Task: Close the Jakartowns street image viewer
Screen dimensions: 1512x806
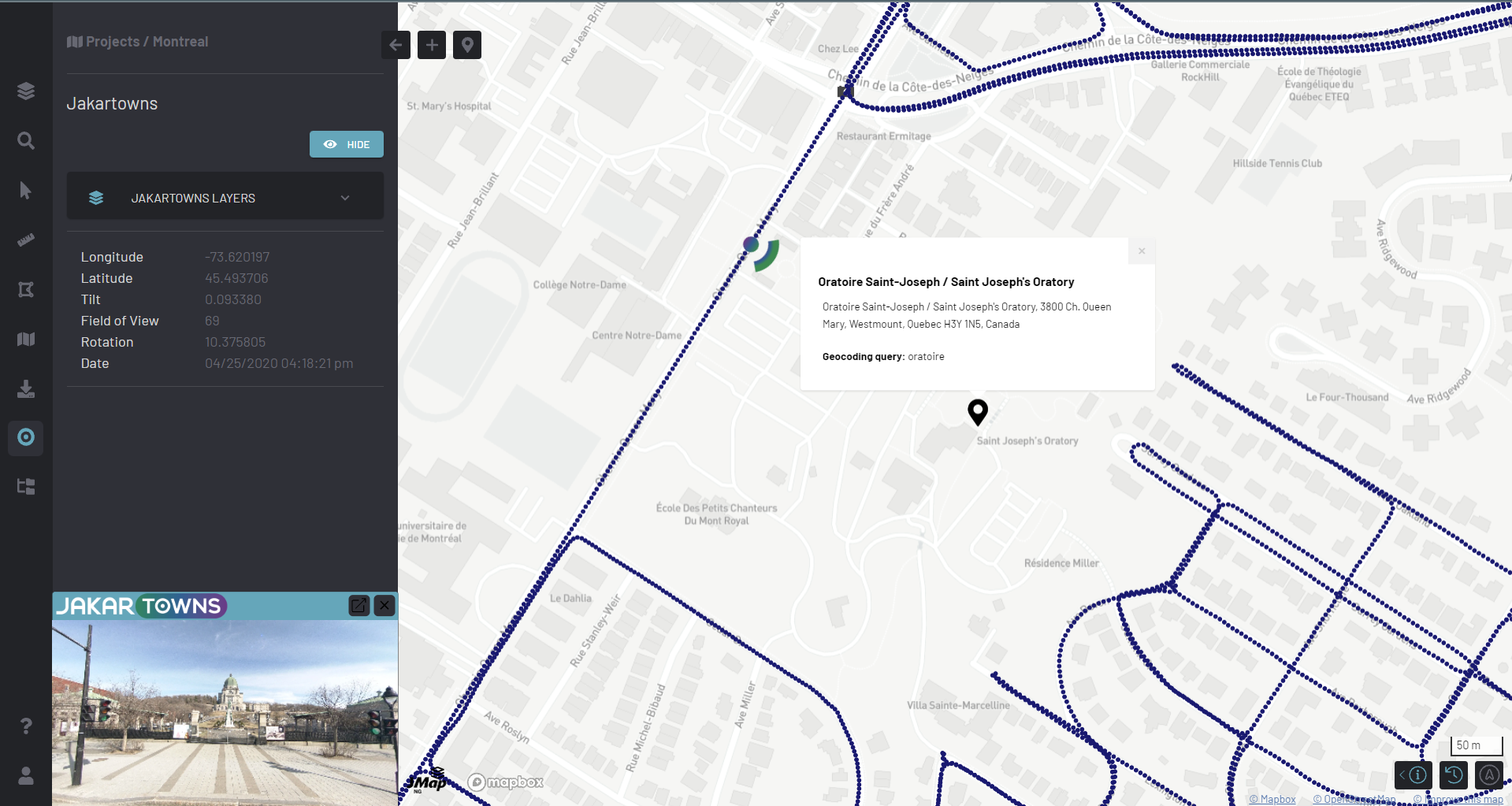Action: (385, 605)
